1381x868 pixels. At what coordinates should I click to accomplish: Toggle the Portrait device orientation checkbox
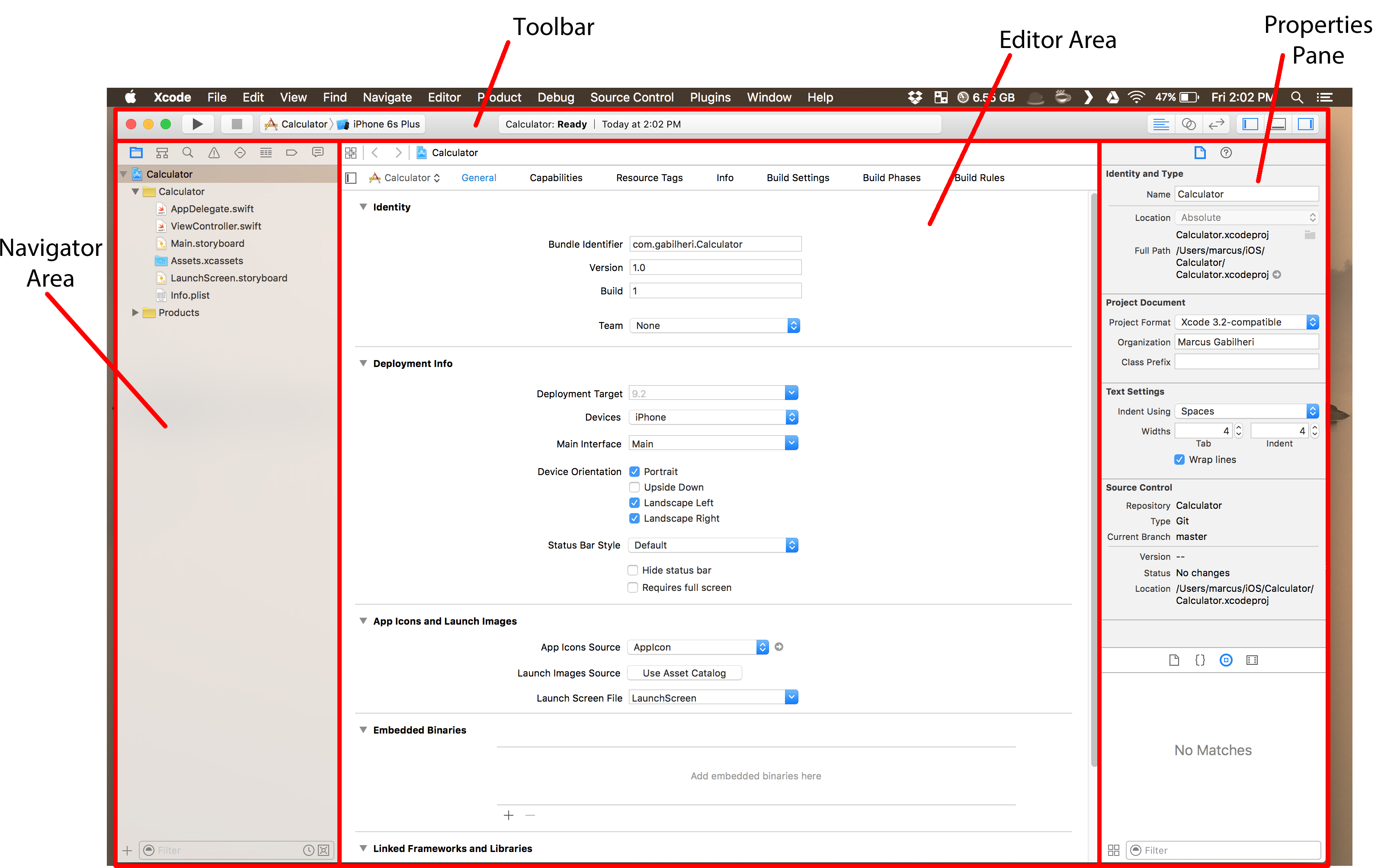point(634,471)
